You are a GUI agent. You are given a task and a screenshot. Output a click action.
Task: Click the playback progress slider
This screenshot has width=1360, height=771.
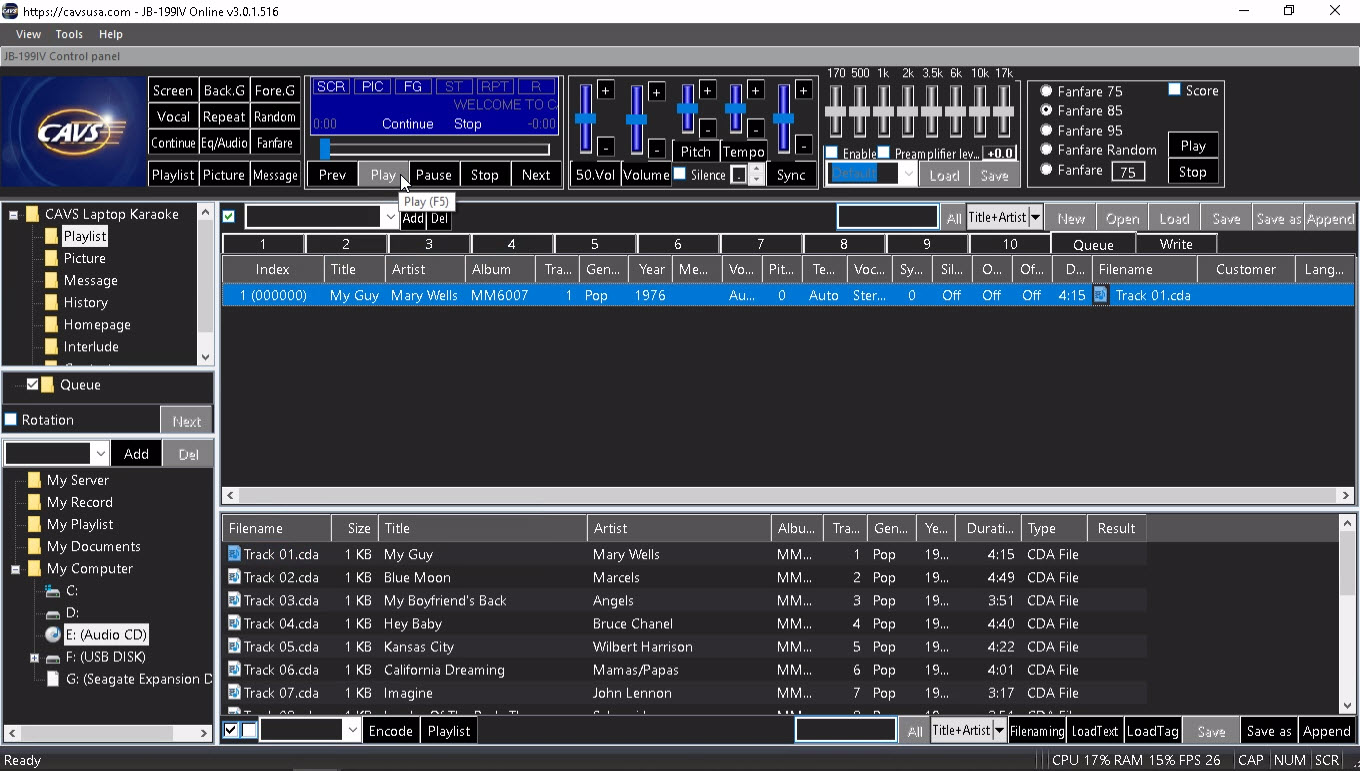(x=433, y=149)
